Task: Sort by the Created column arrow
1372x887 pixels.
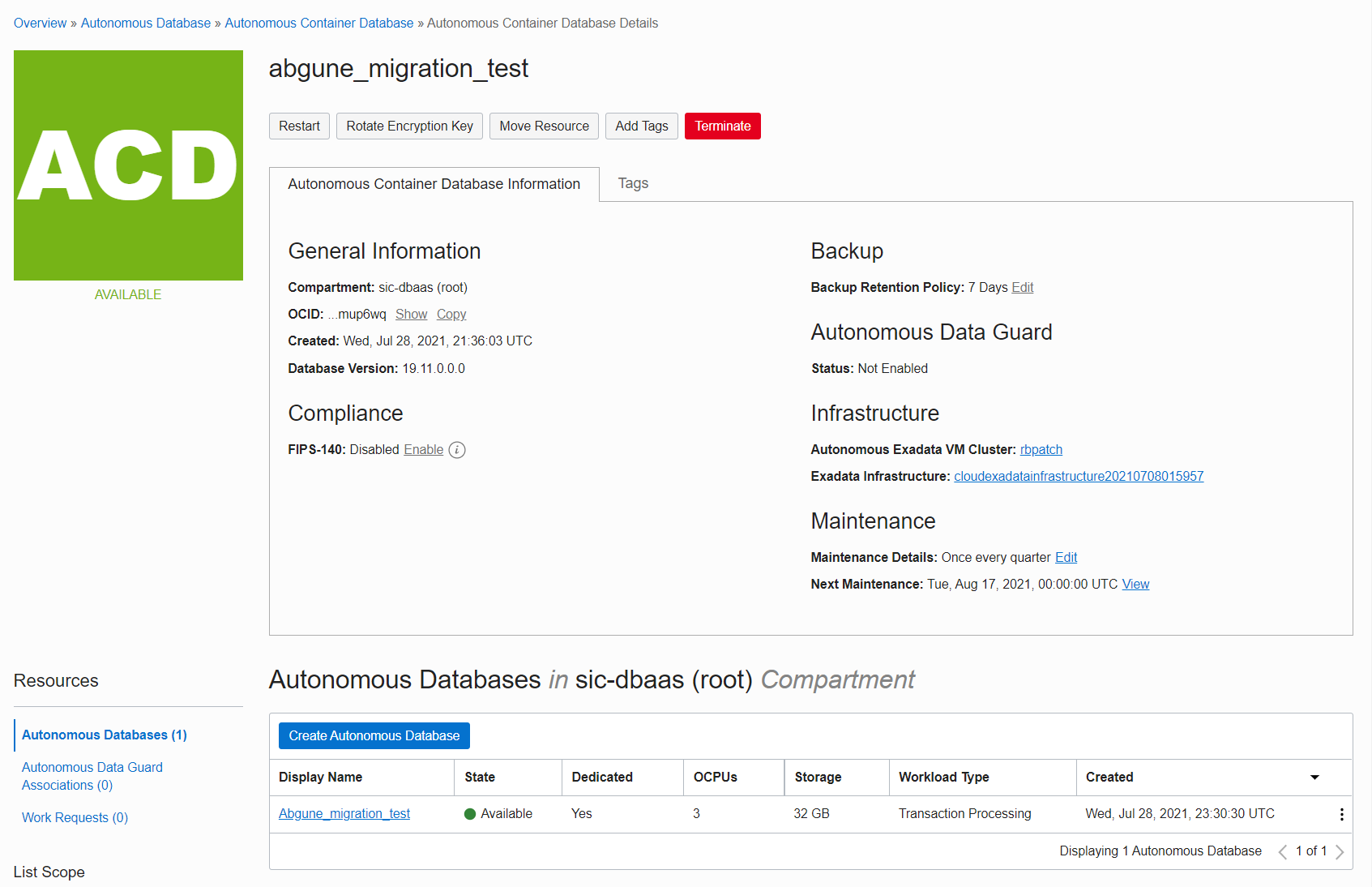Action: coord(1314,778)
